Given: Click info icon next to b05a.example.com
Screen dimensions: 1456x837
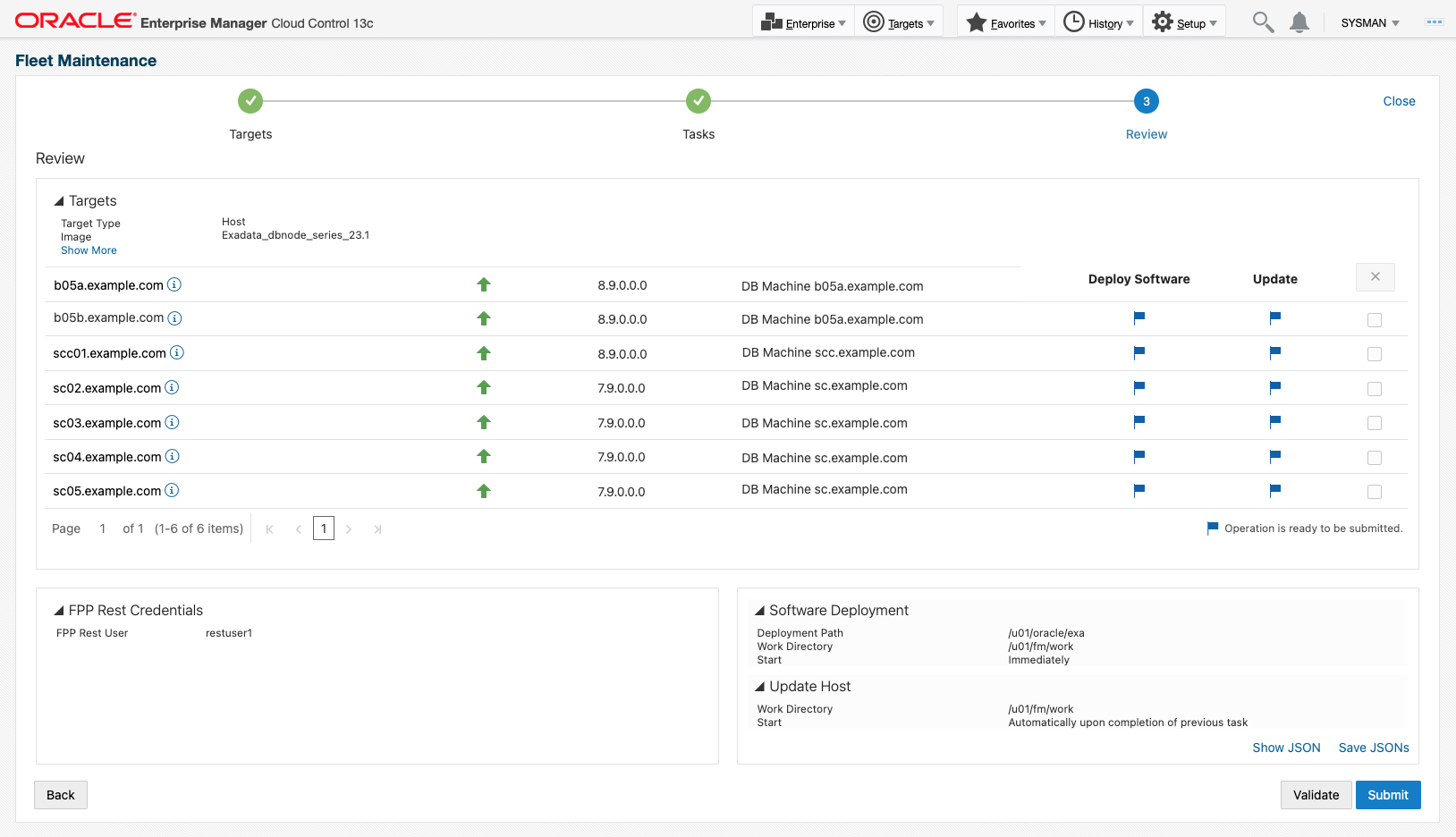Looking at the screenshot, I should (174, 284).
